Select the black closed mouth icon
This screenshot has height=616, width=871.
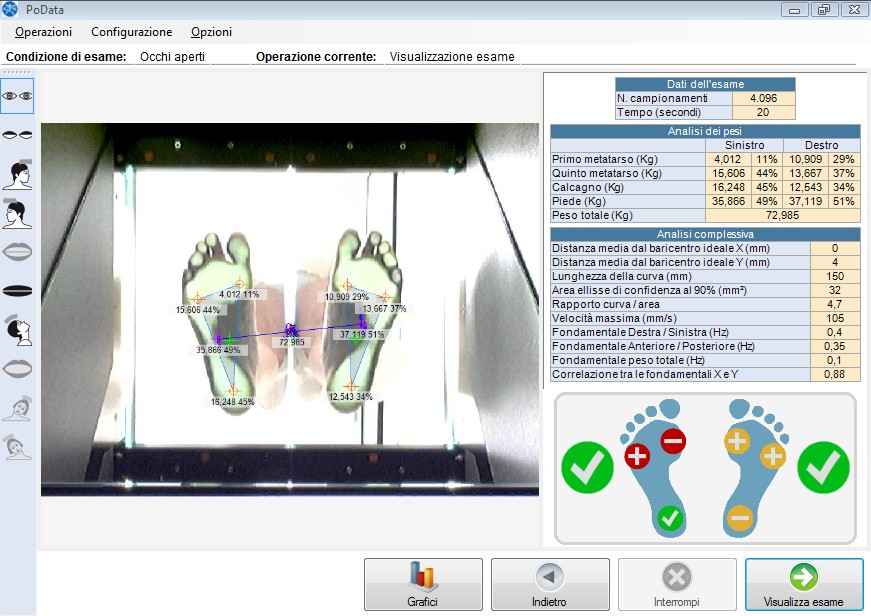tap(18, 291)
